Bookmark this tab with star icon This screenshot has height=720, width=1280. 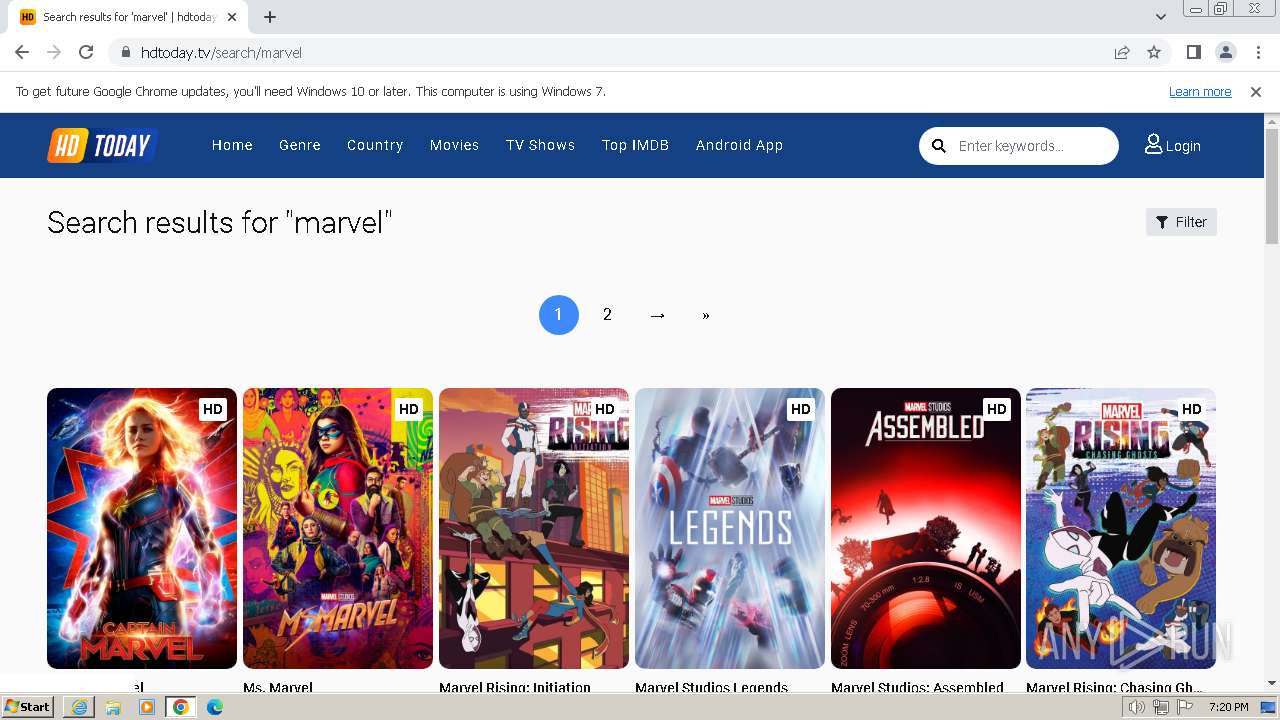[x=1154, y=52]
